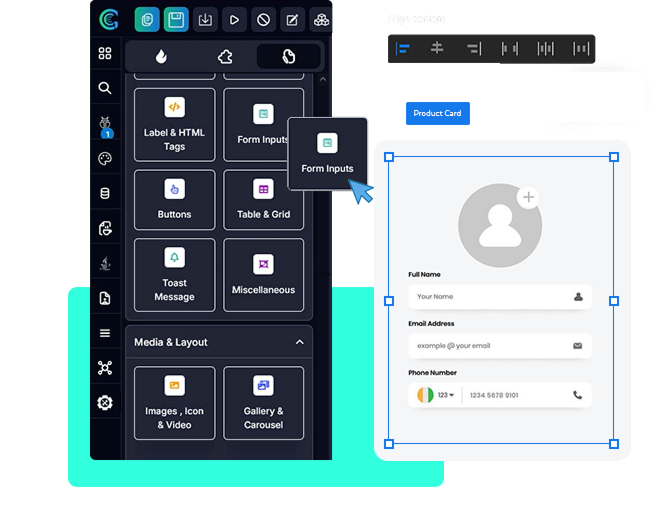Open the settings gear icon in sidebar
This screenshot has width=663, height=522.
pos(105,403)
